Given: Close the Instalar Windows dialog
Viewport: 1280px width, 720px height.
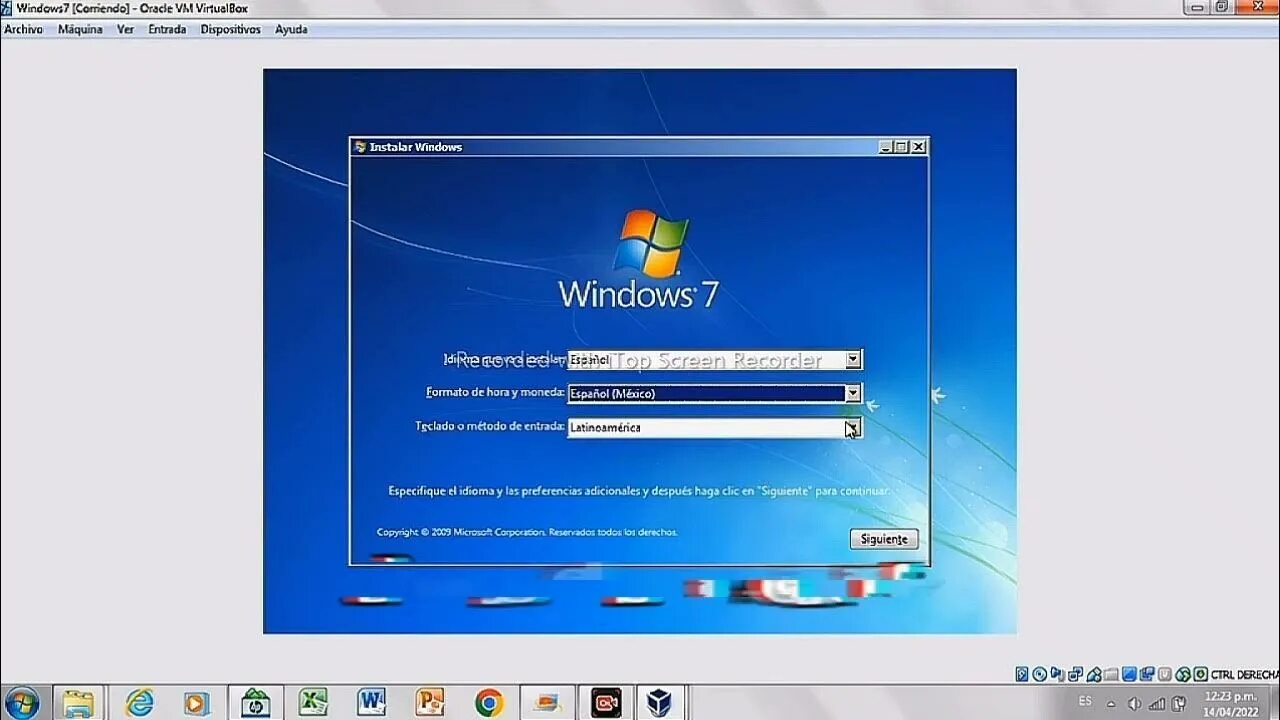Looking at the screenshot, I should (918, 147).
